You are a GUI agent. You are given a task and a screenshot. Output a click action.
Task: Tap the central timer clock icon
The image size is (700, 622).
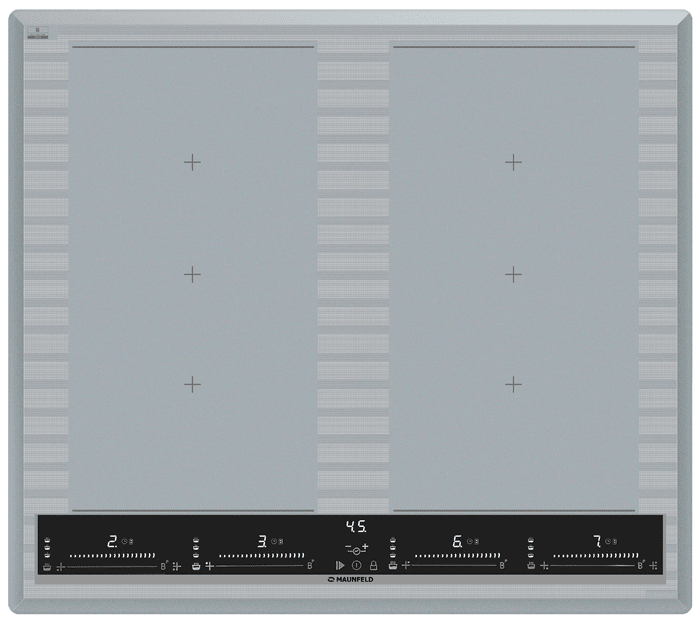(356, 551)
